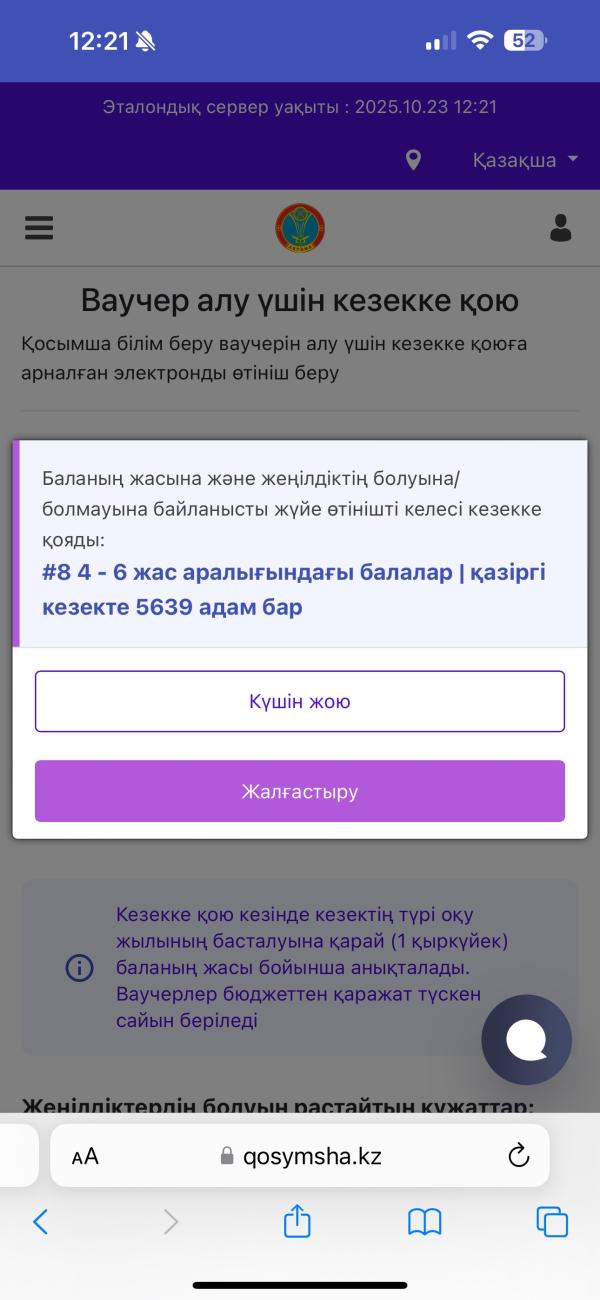Tap the info circle icon
Image resolution: width=600 pixels, height=1300 pixels.
coord(79,968)
